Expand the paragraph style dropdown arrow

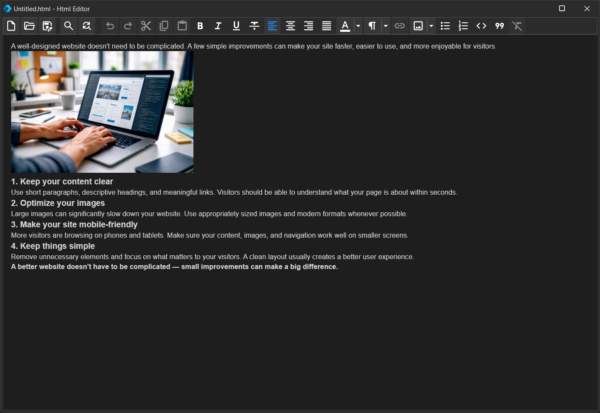coord(385,26)
